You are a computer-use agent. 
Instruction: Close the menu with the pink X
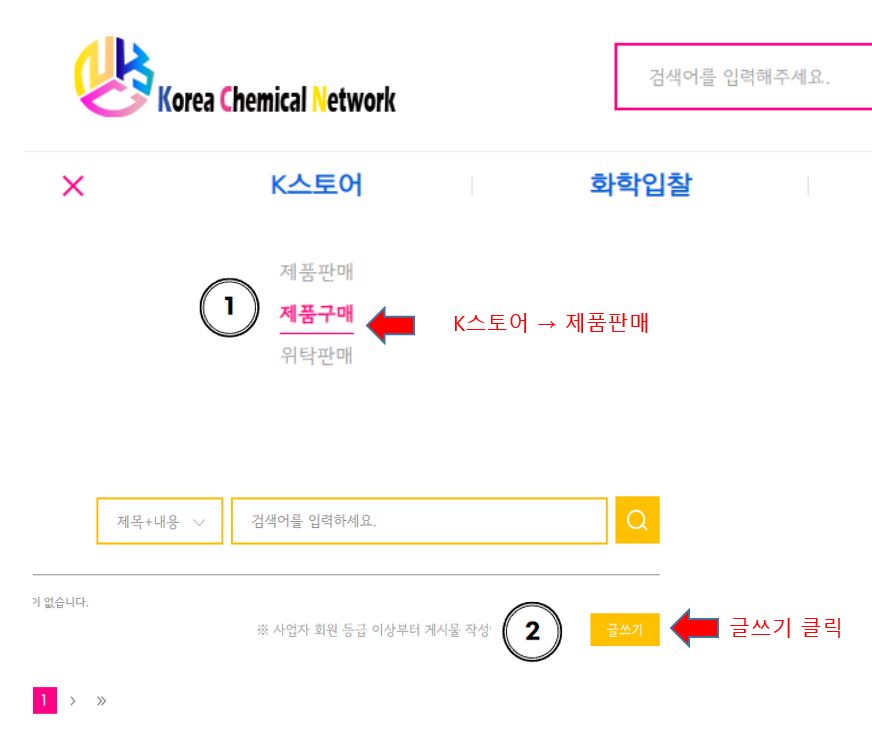tap(73, 186)
